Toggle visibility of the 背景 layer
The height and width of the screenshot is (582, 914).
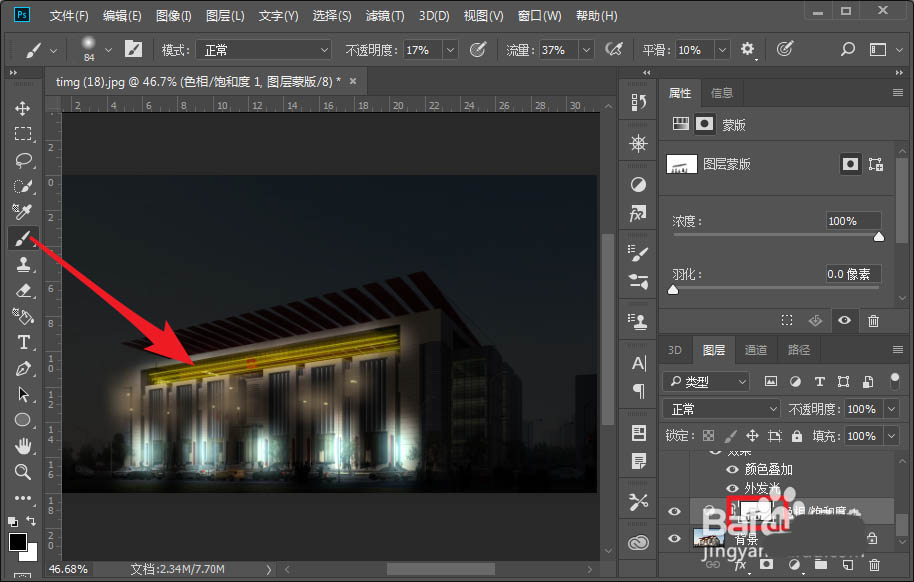[x=674, y=538]
